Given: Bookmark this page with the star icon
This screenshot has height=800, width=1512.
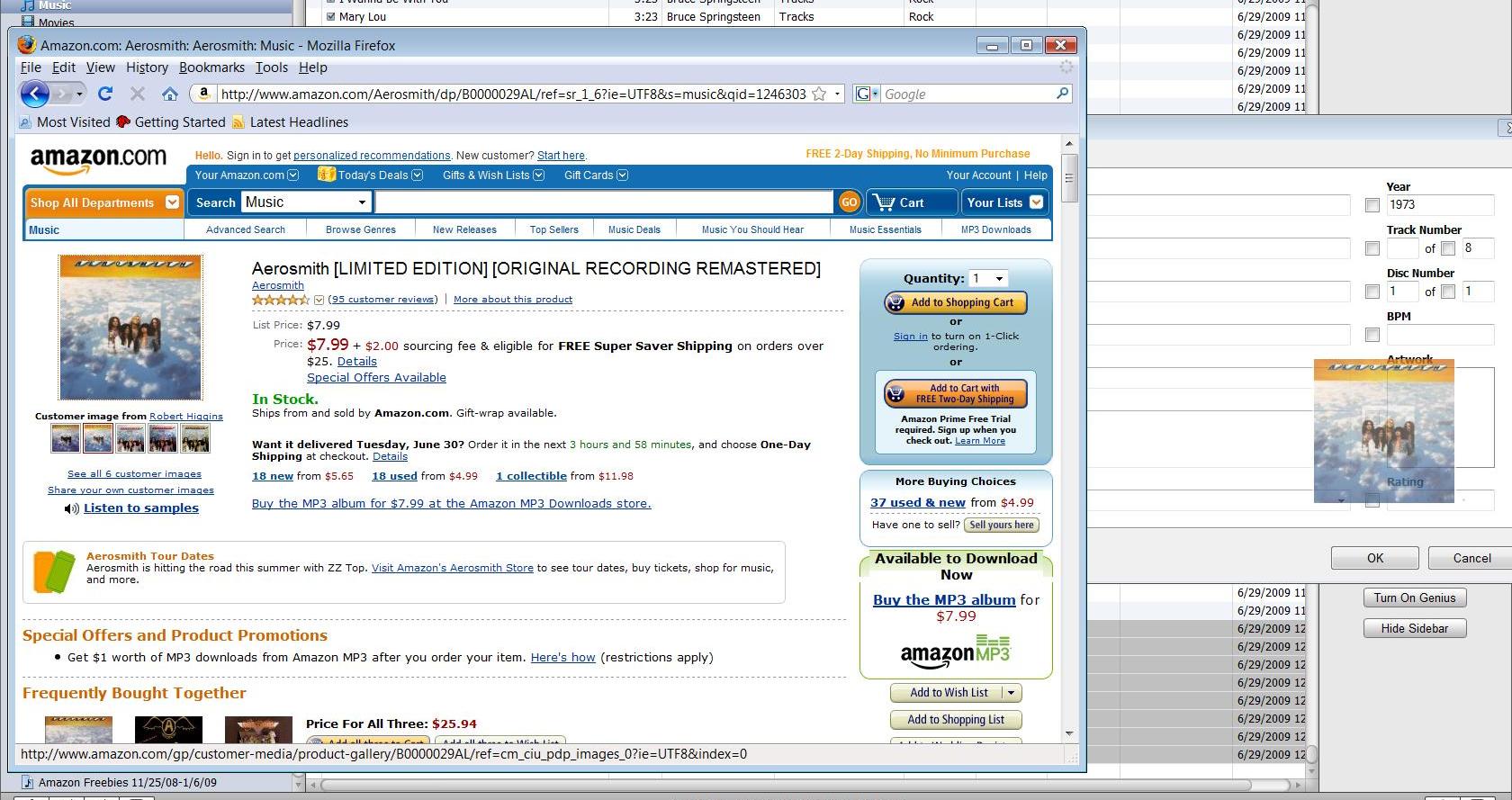Looking at the screenshot, I should point(819,94).
